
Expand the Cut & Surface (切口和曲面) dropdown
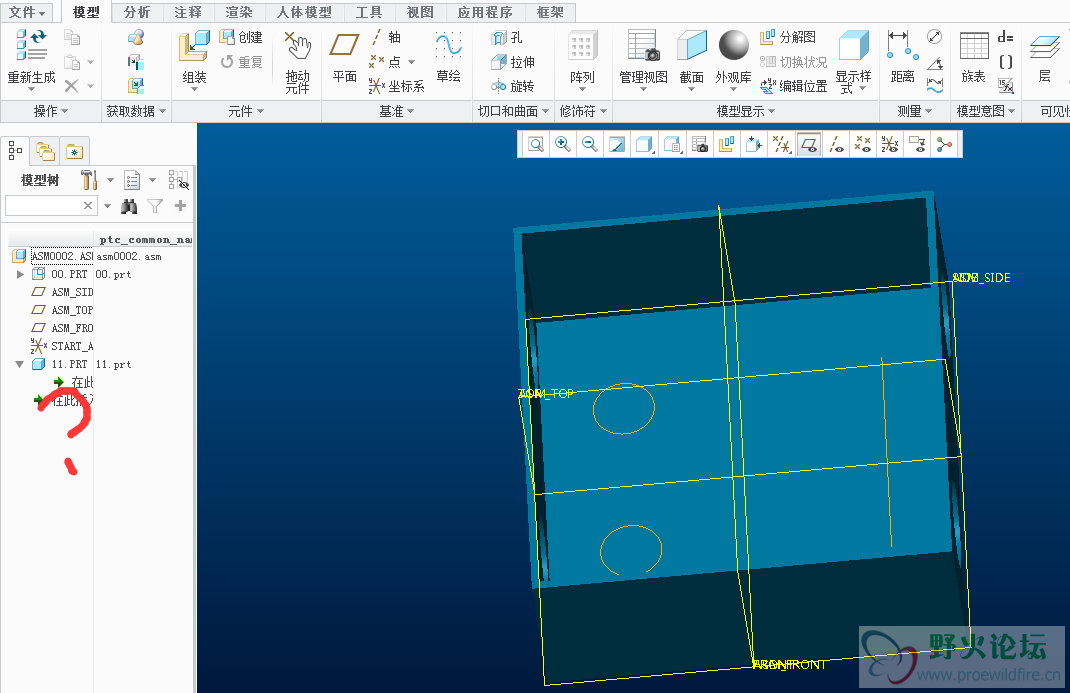(x=513, y=111)
